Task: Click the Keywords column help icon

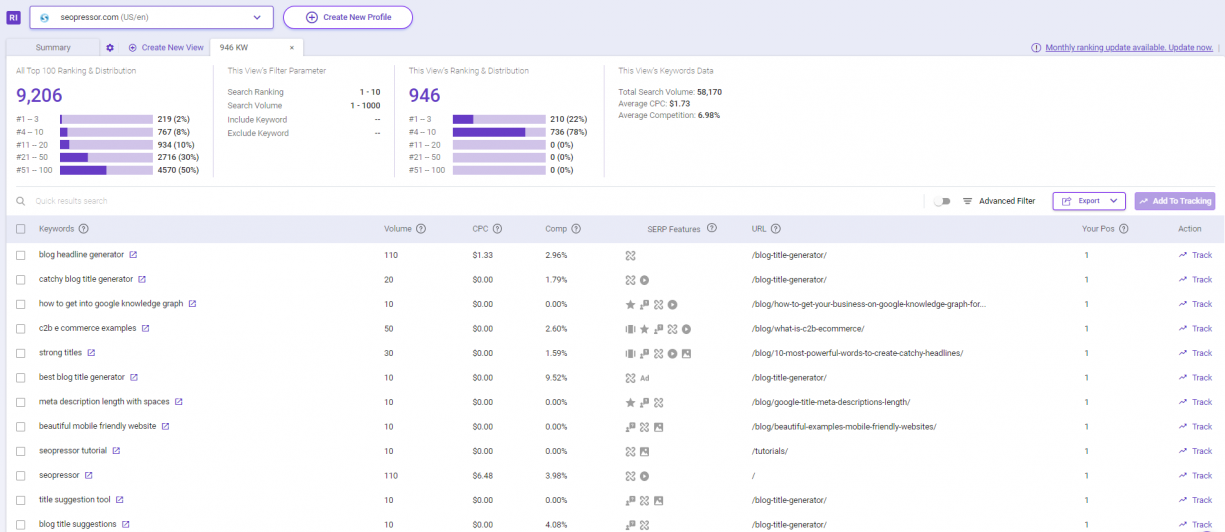Action: click(84, 229)
